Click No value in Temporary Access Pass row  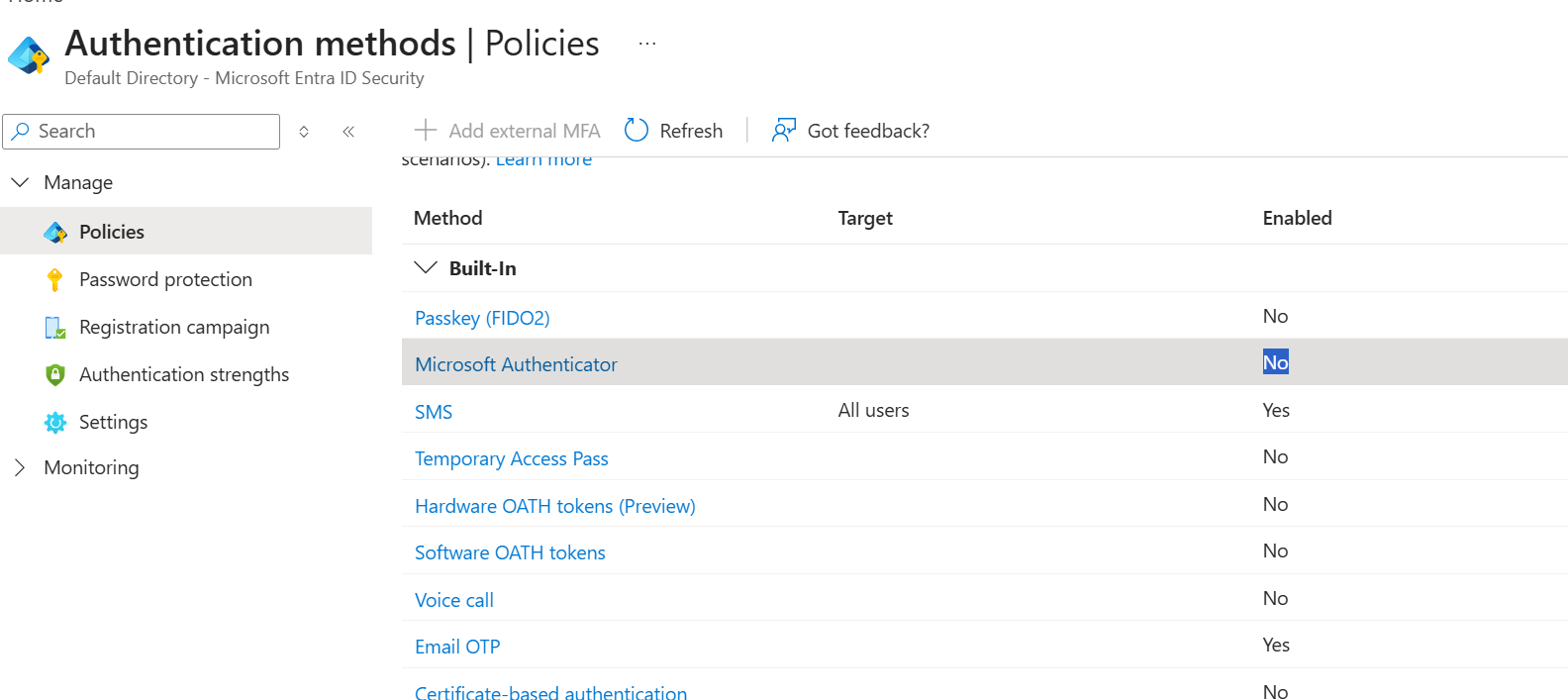click(x=1275, y=456)
